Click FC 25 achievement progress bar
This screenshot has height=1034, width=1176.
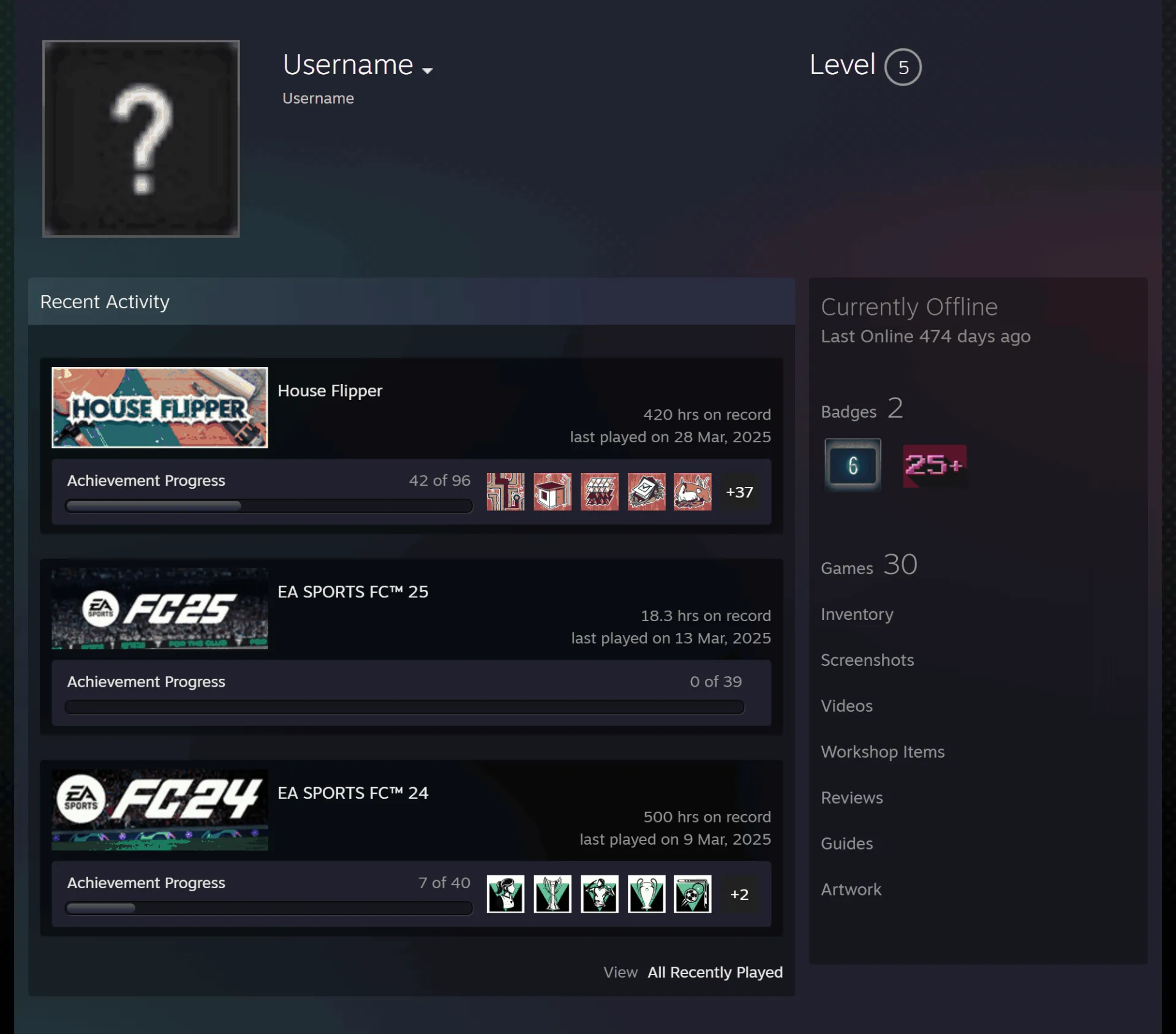tap(404, 707)
